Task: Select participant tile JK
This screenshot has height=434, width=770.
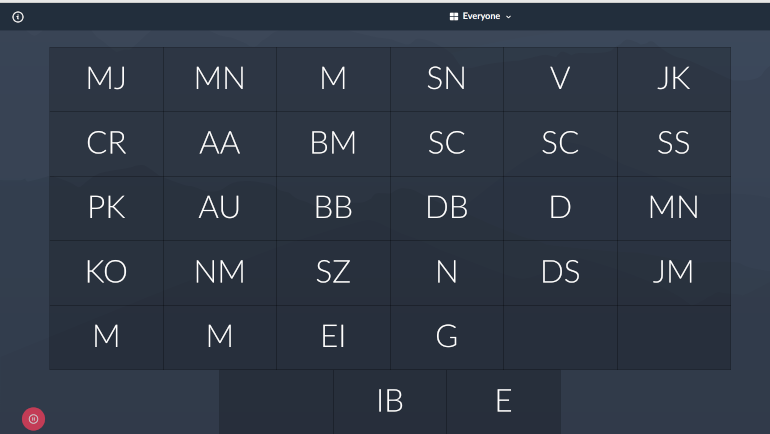Action: 674,79
